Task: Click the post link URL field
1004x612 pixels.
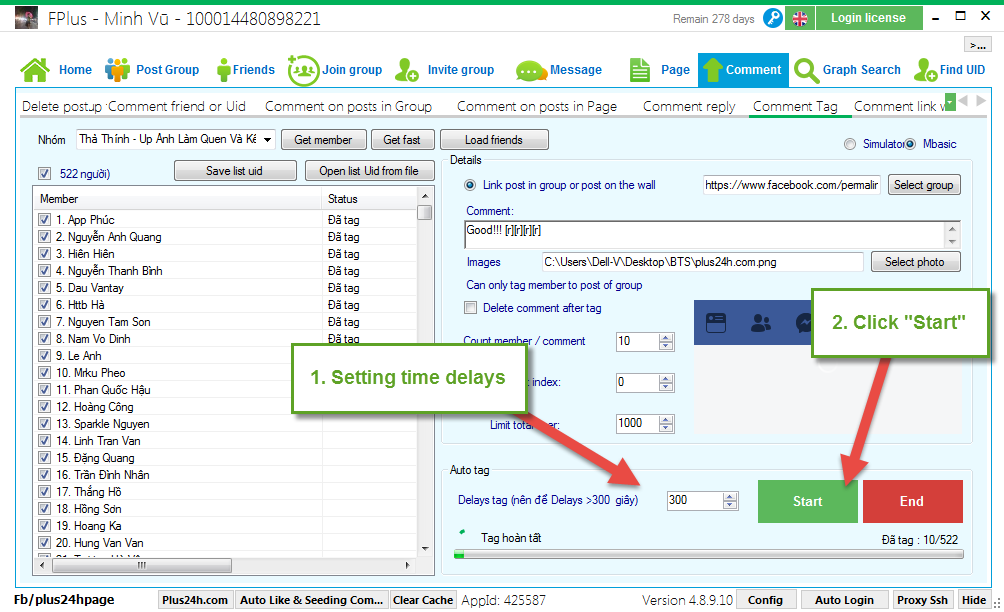Action: pyautogui.click(x=791, y=185)
